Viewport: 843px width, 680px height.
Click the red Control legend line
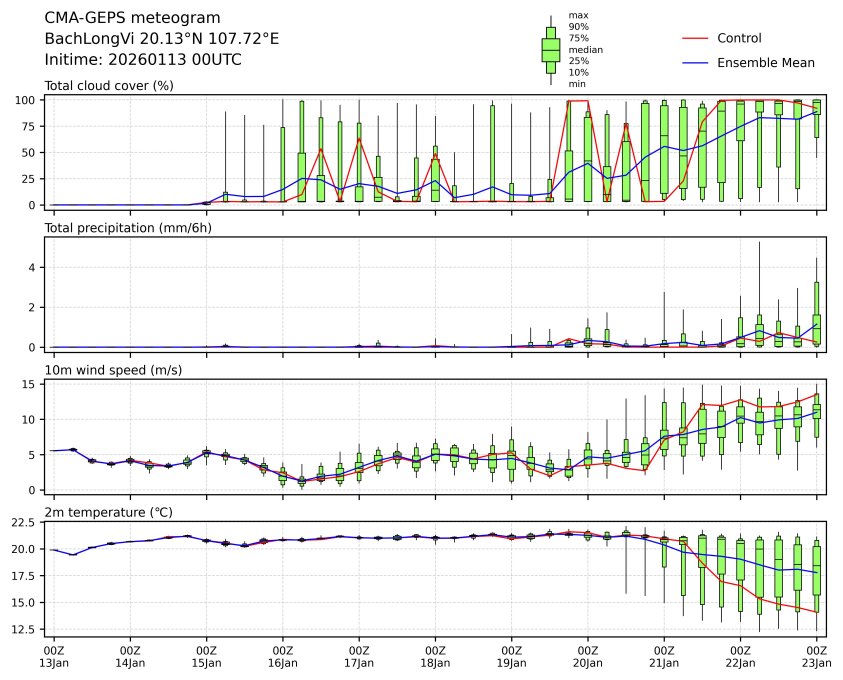pos(695,38)
